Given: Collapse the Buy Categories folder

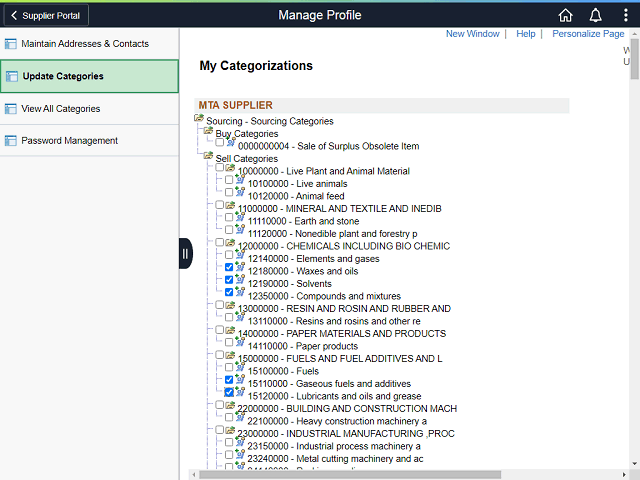Looking at the screenshot, I should point(208,130).
